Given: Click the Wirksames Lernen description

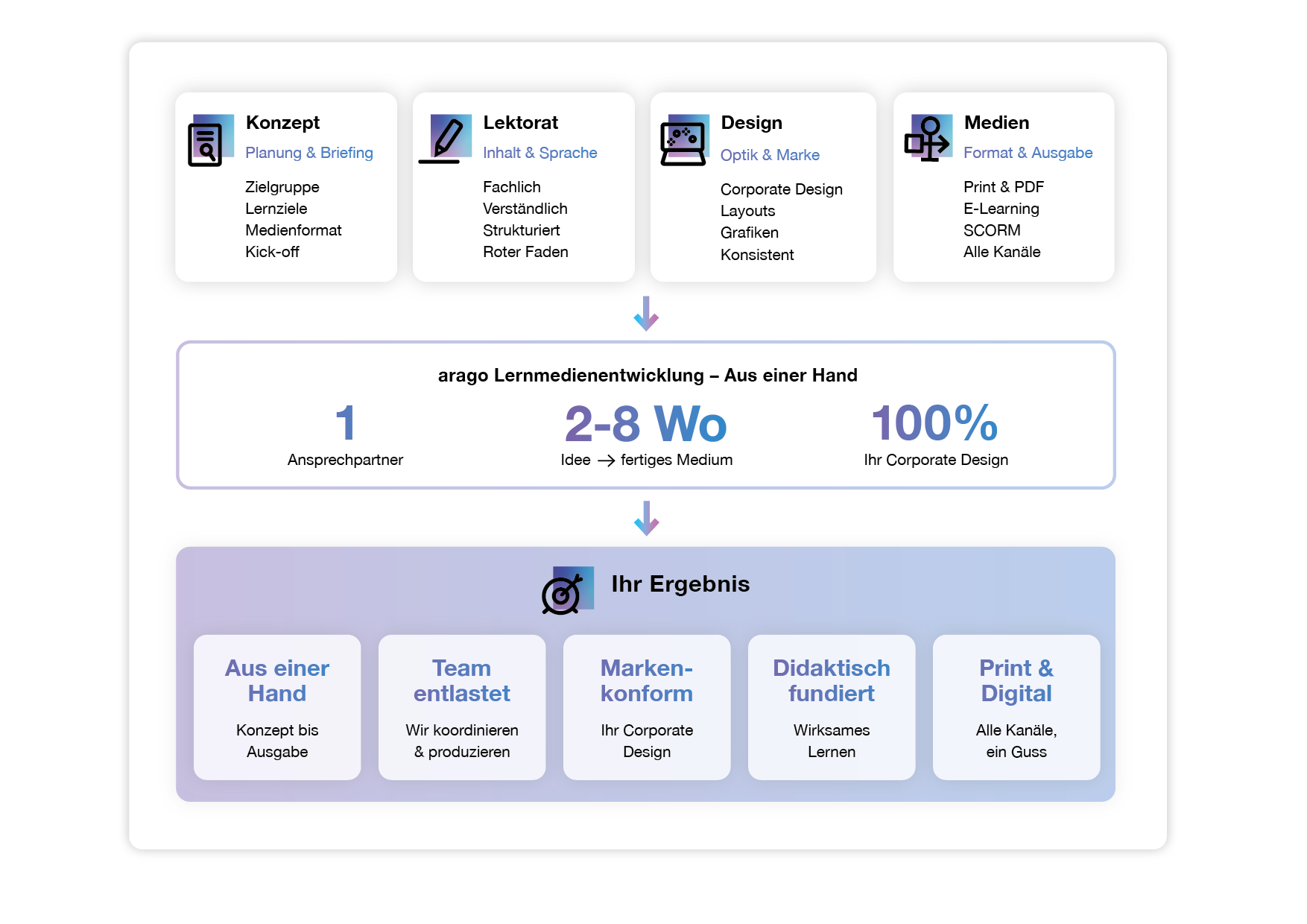Looking at the screenshot, I should (x=832, y=741).
